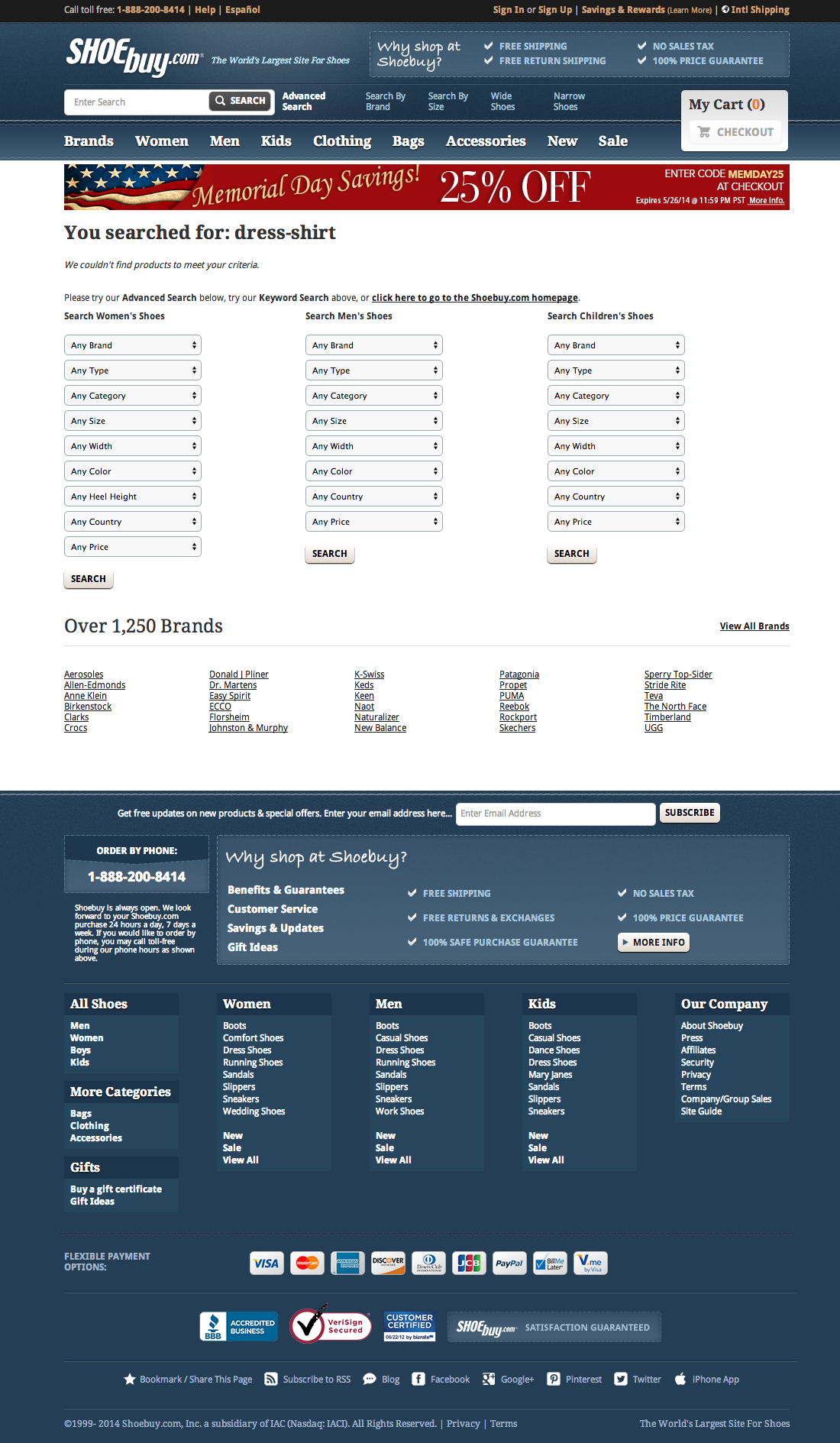
Task: Open the BBB Accredited Business badge
Action: (238, 1327)
